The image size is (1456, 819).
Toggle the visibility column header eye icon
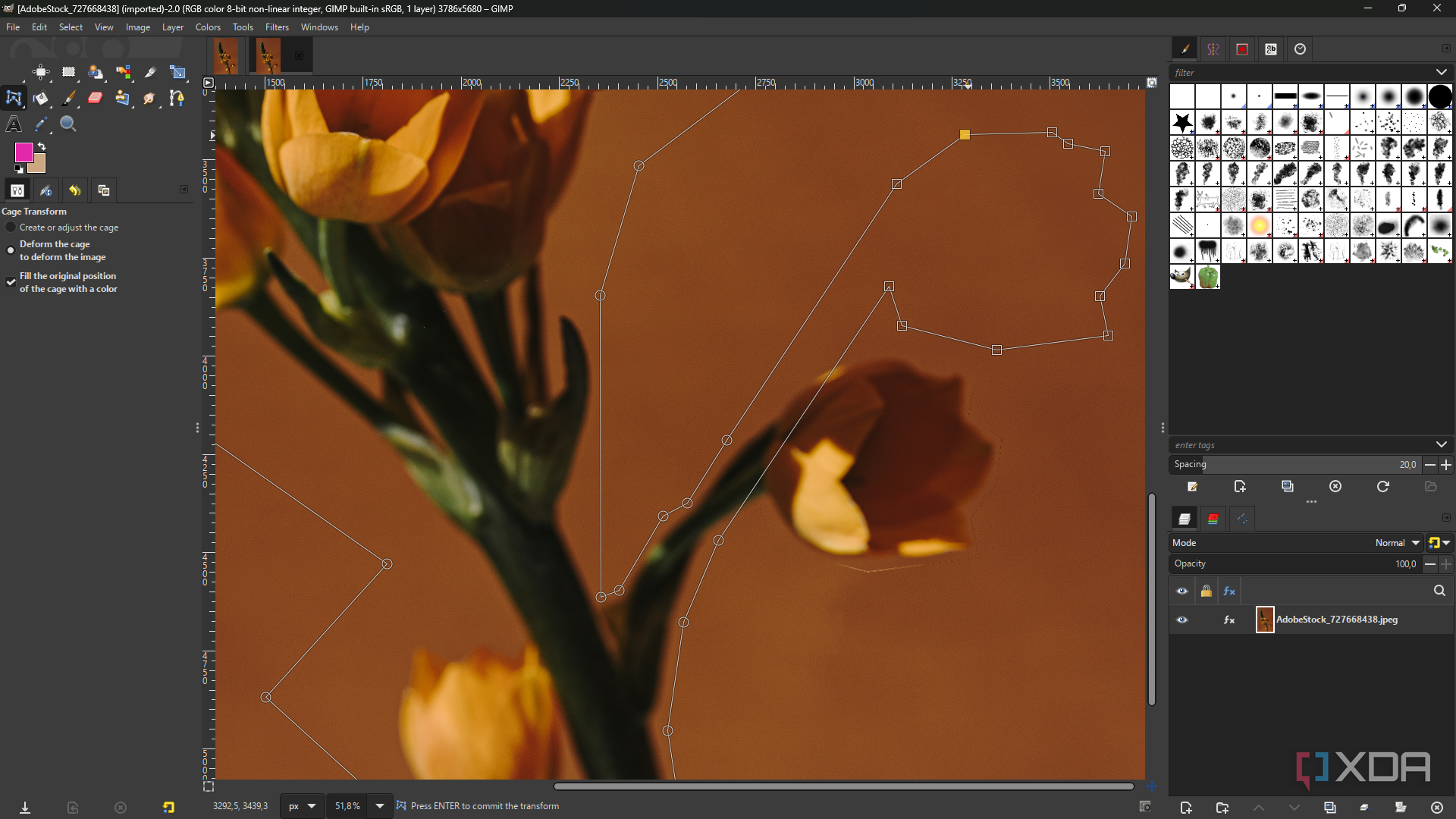click(x=1181, y=591)
